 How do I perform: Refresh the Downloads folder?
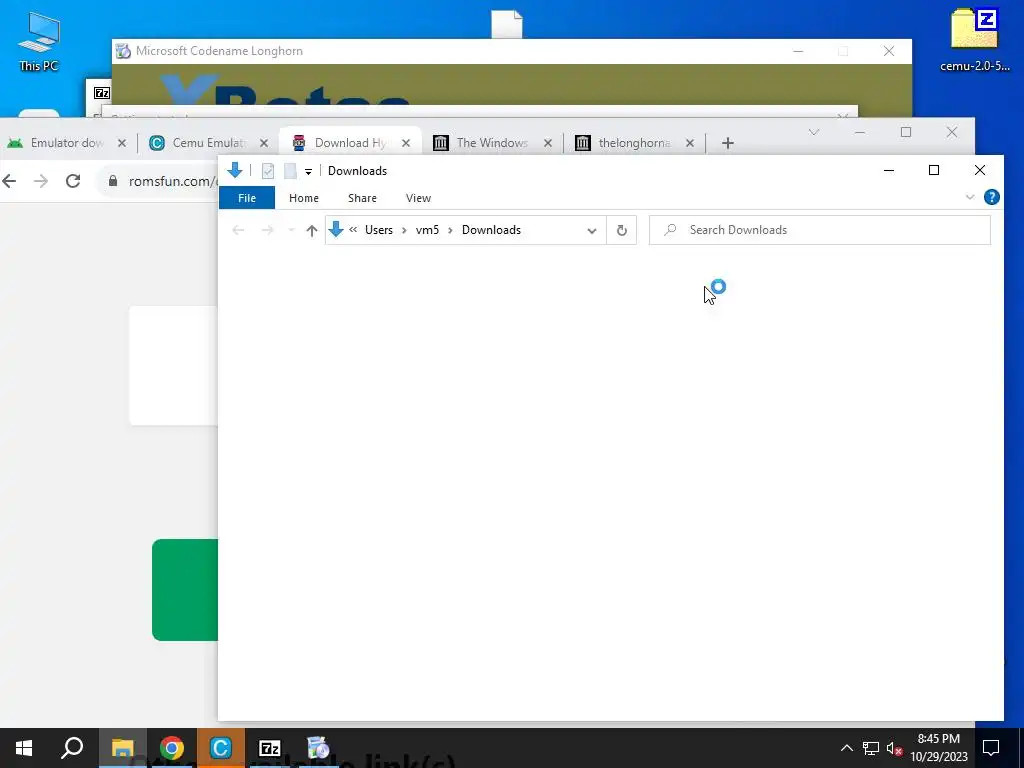pos(622,230)
